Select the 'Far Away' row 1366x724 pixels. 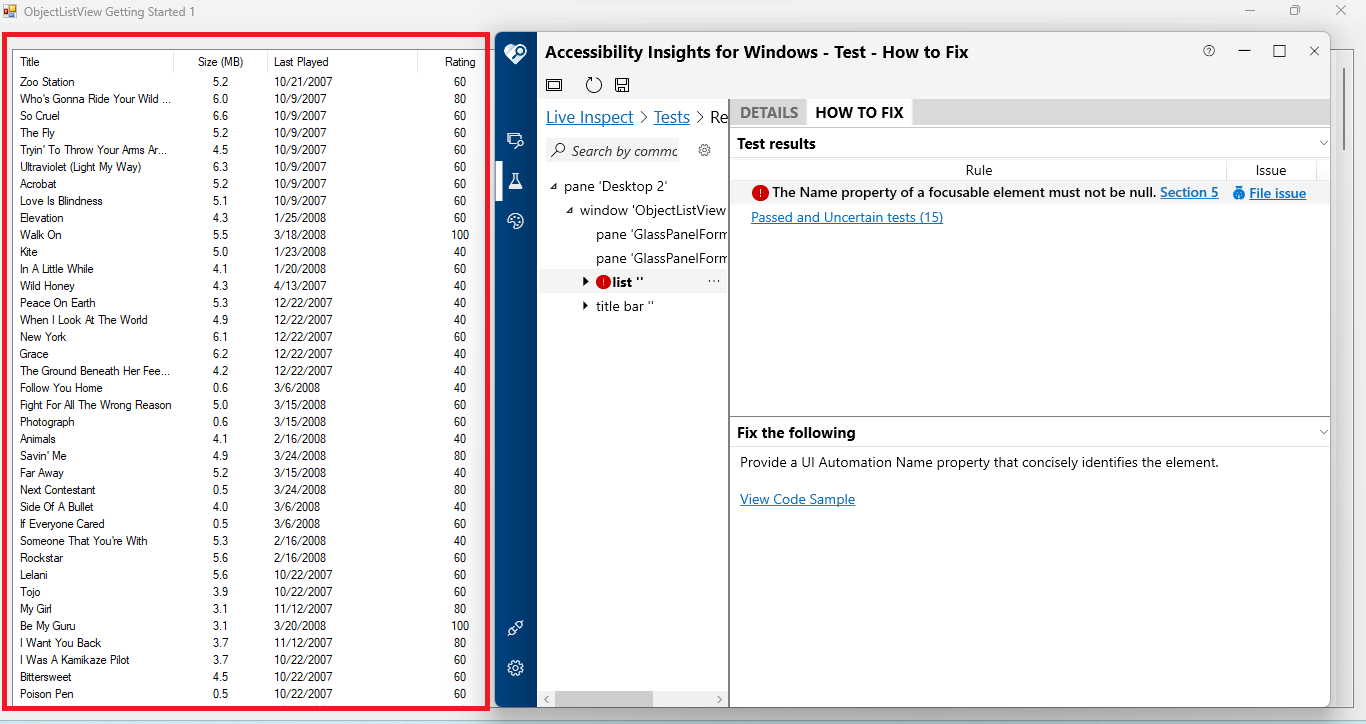point(247,473)
